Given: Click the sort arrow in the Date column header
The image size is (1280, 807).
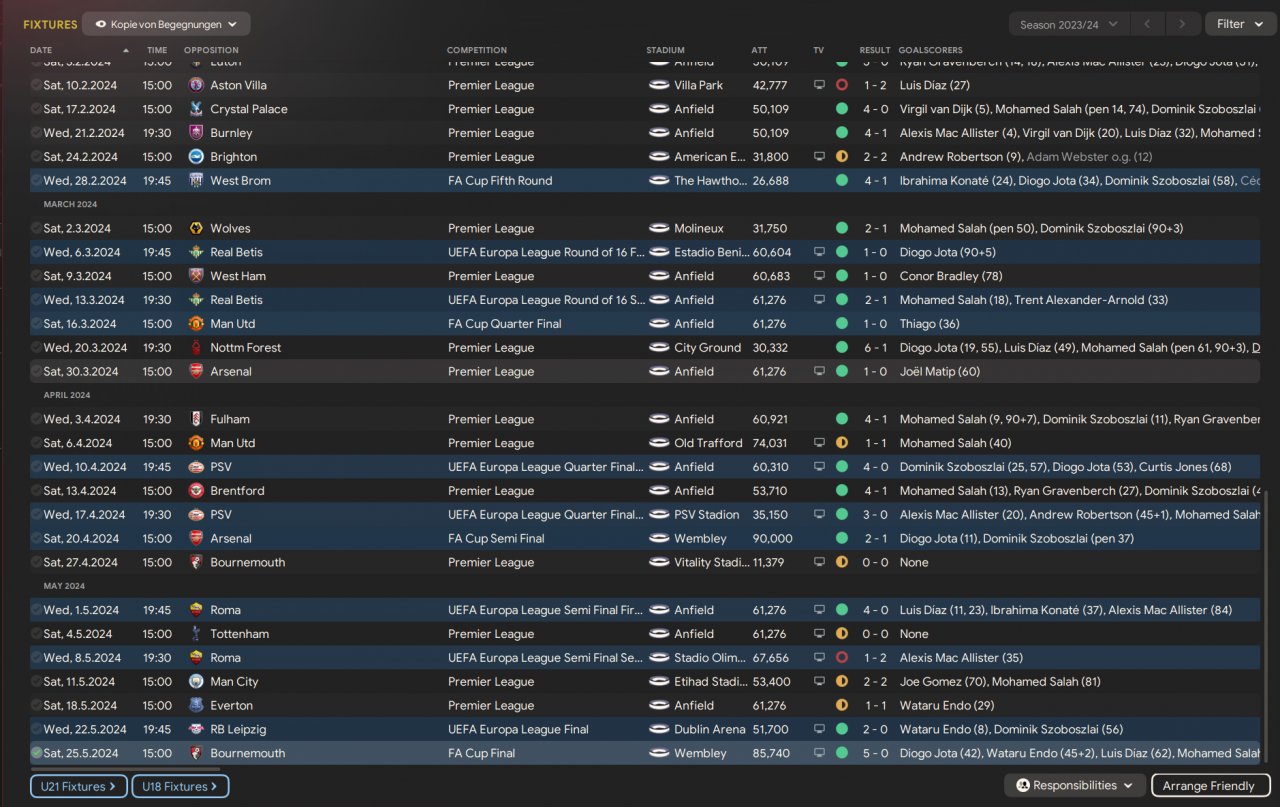Looking at the screenshot, I should (126, 50).
